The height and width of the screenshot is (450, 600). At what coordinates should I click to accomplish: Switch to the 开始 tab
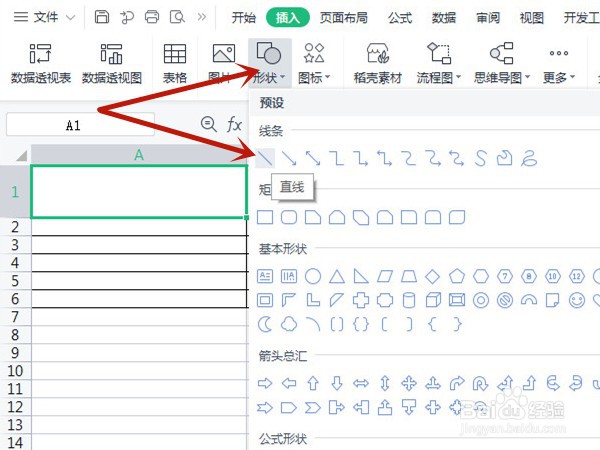pyautogui.click(x=243, y=18)
